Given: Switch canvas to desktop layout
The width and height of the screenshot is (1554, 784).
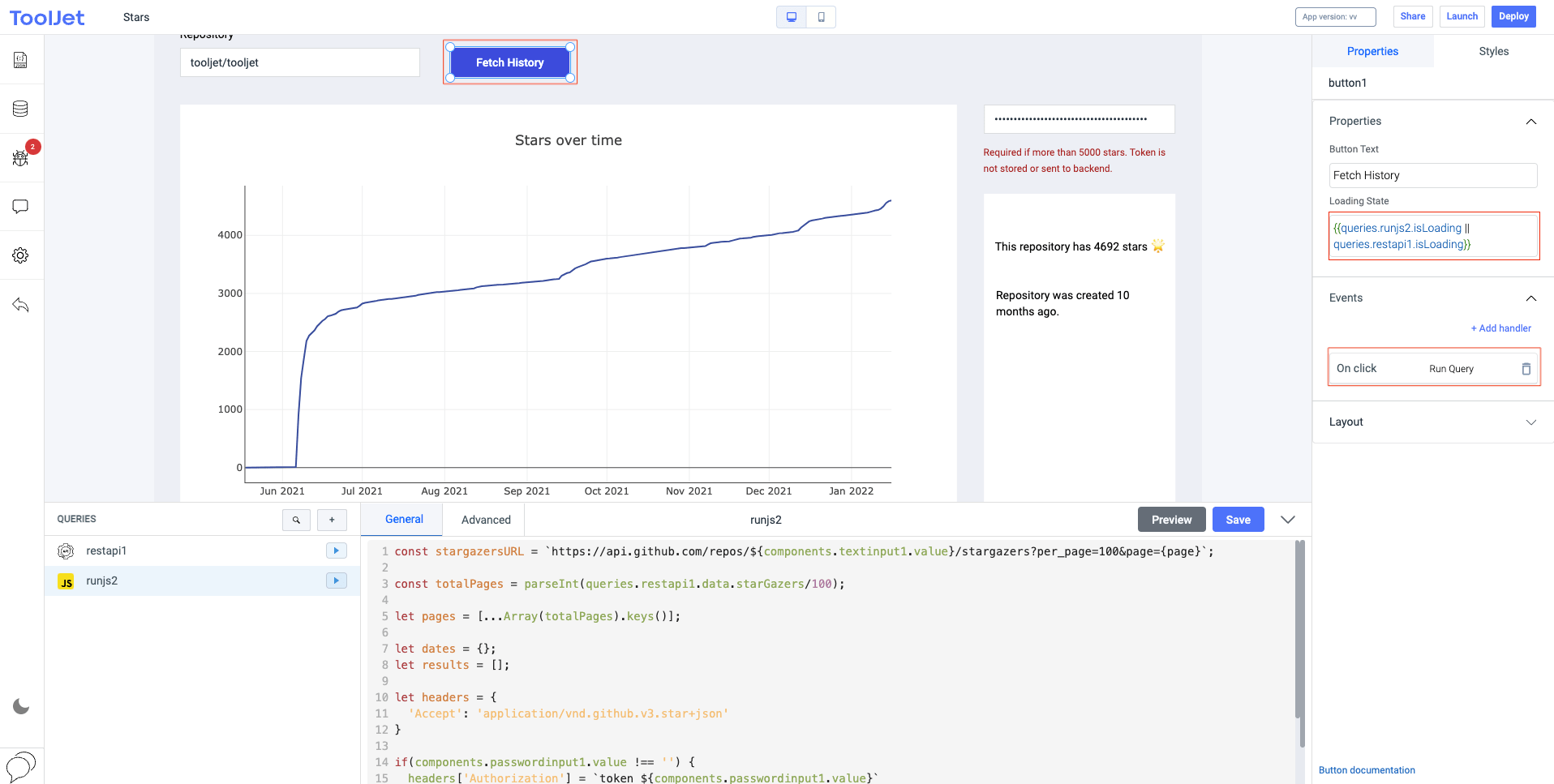Looking at the screenshot, I should [790, 16].
